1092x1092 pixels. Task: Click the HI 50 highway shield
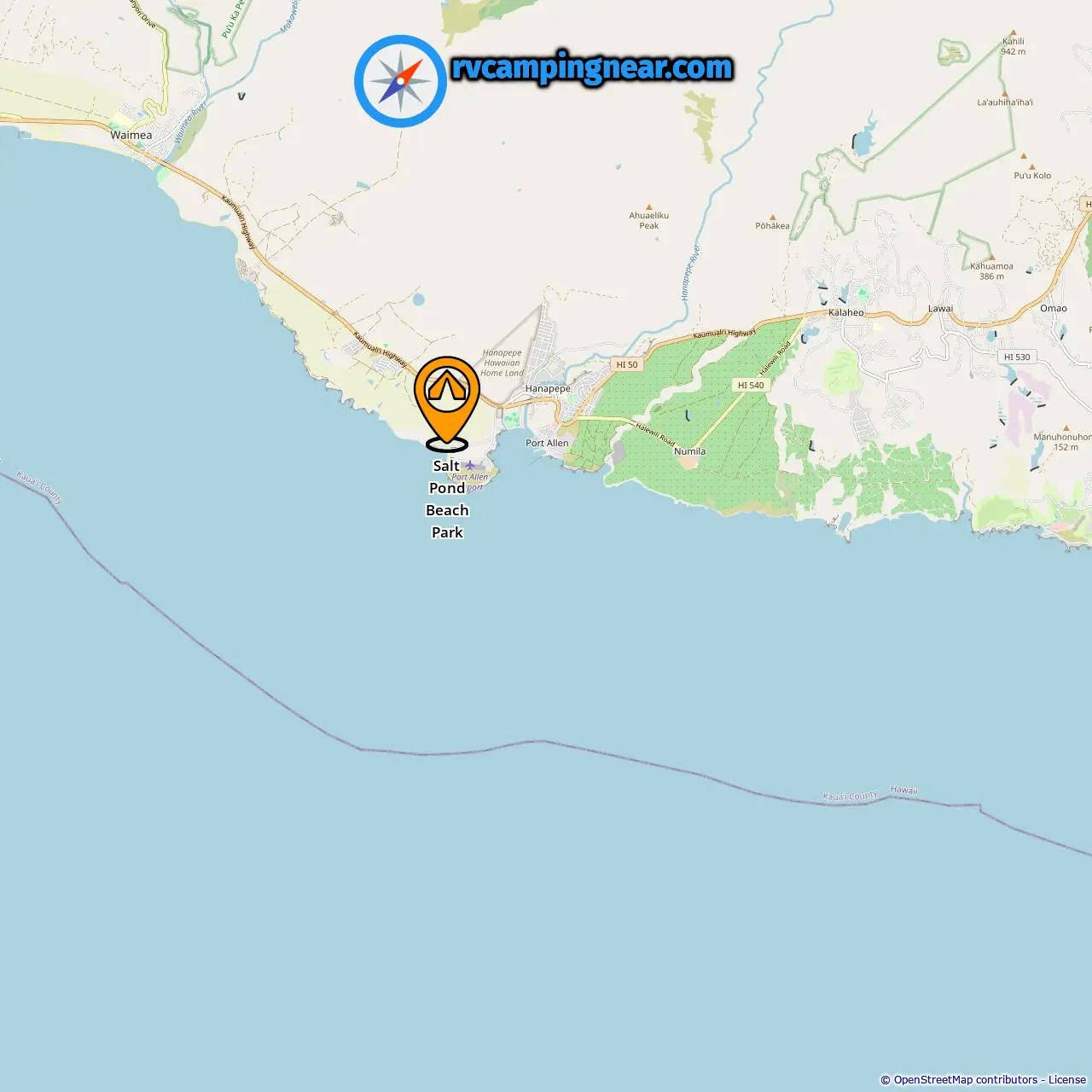click(627, 364)
